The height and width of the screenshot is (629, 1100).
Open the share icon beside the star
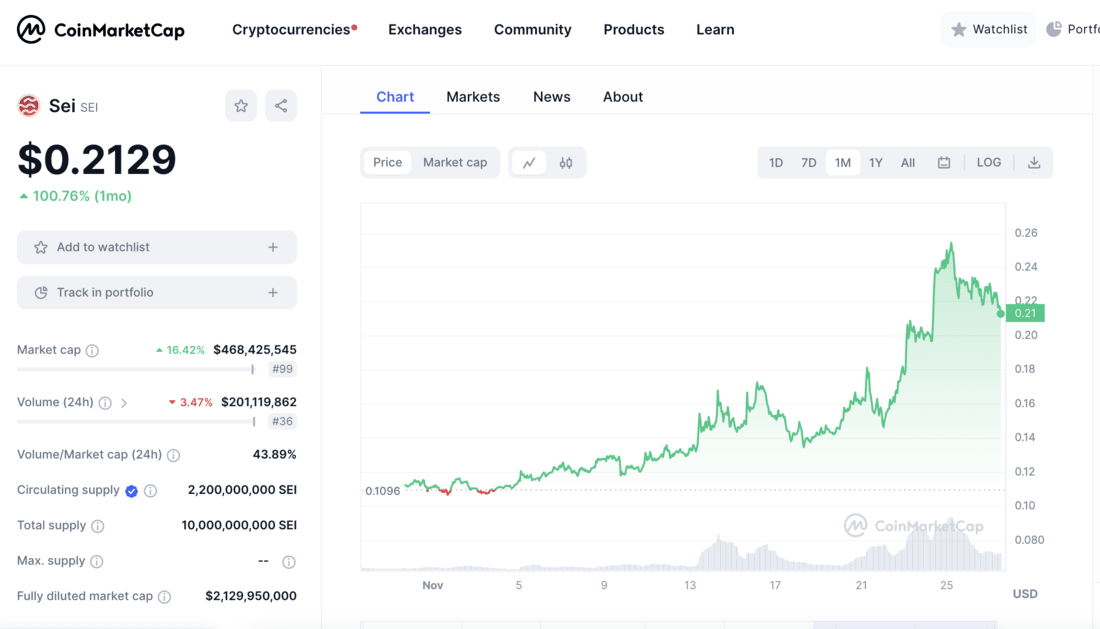click(281, 105)
